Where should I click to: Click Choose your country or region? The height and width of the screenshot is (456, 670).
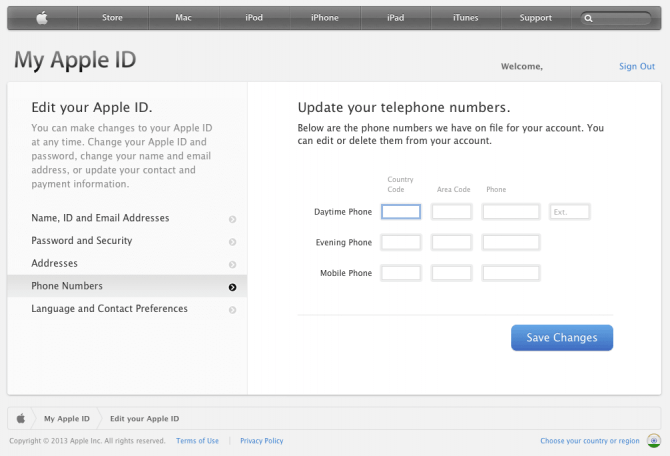click(x=590, y=441)
